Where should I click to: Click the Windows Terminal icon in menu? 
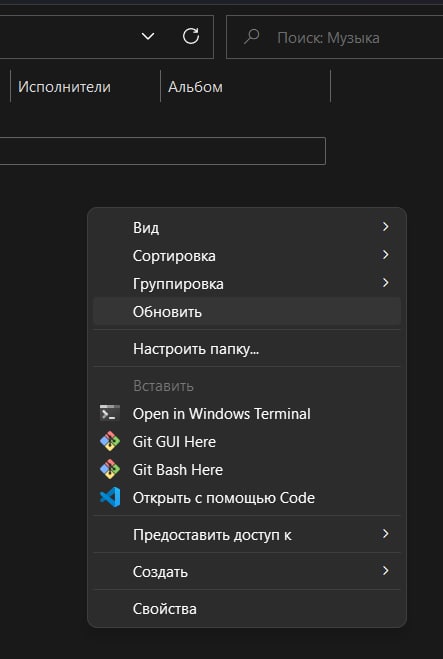[110, 414]
